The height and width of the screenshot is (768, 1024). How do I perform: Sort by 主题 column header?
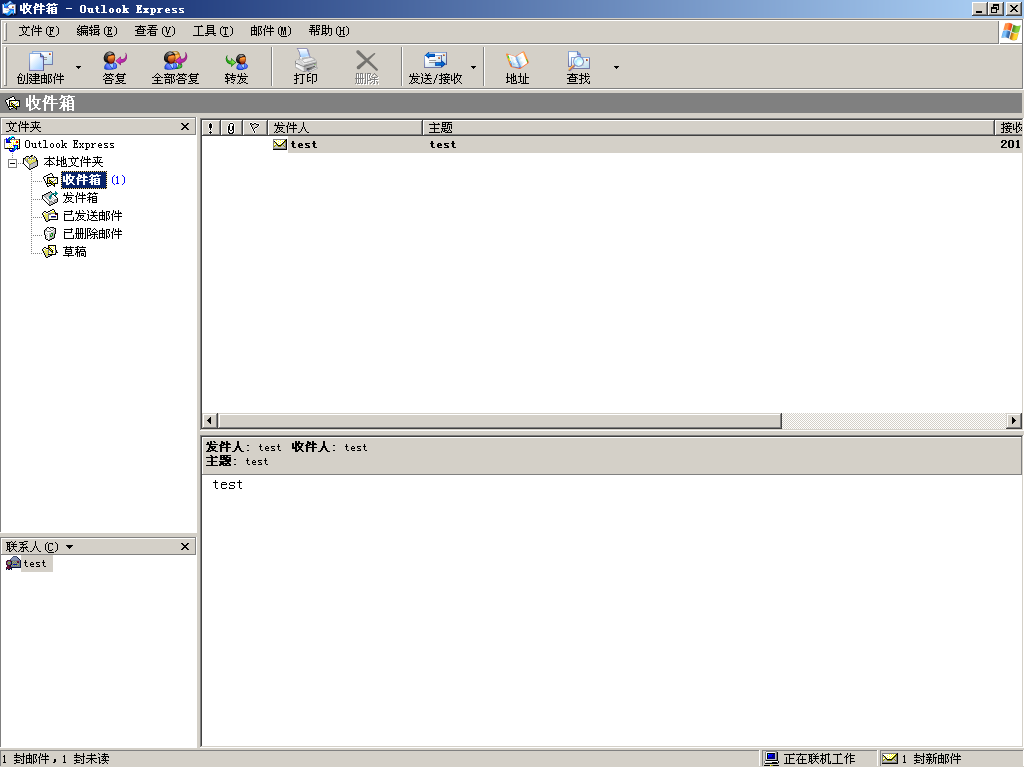click(x=708, y=128)
